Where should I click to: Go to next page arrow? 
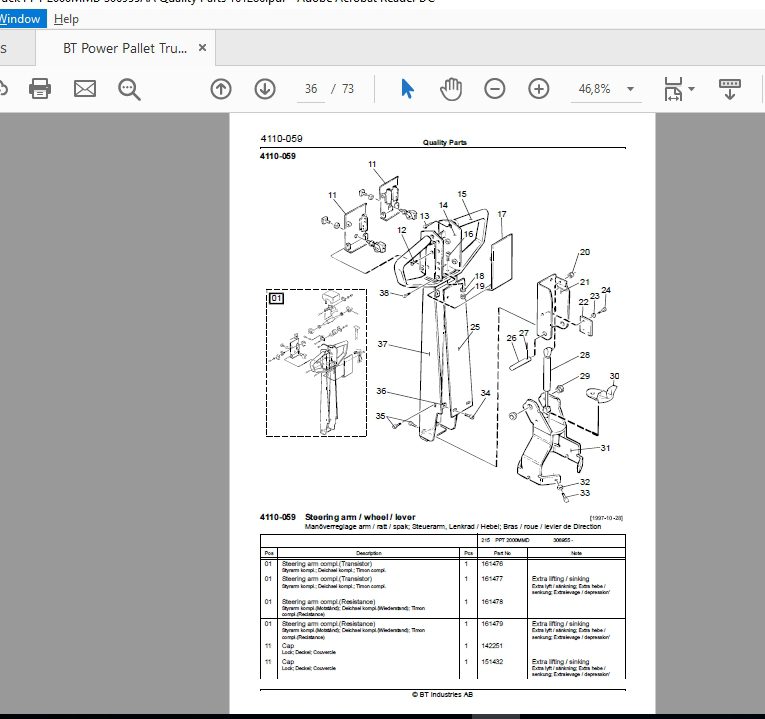(x=265, y=89)
